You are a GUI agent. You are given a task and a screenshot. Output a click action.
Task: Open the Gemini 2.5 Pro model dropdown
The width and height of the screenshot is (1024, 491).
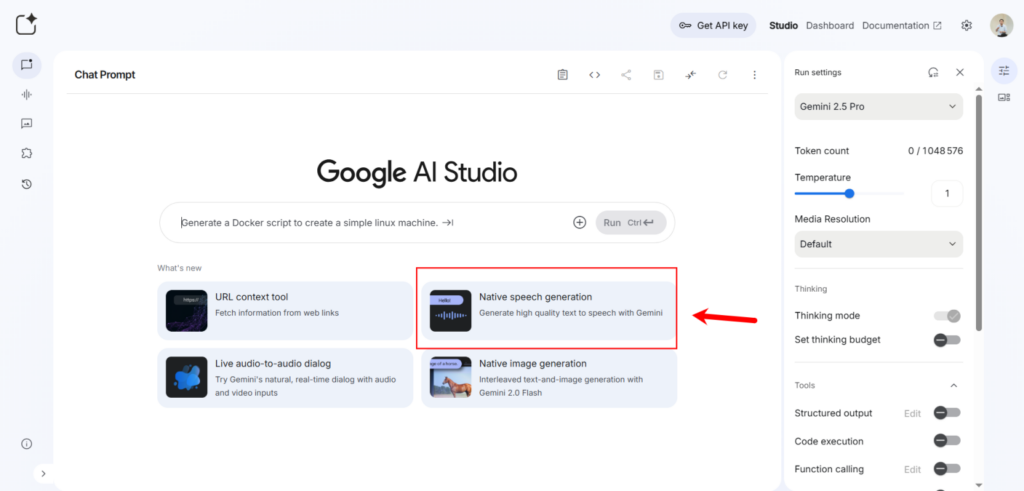878,106
